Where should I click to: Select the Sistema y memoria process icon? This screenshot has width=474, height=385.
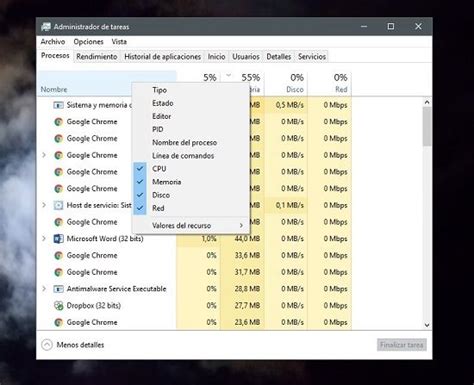point(58,105)
